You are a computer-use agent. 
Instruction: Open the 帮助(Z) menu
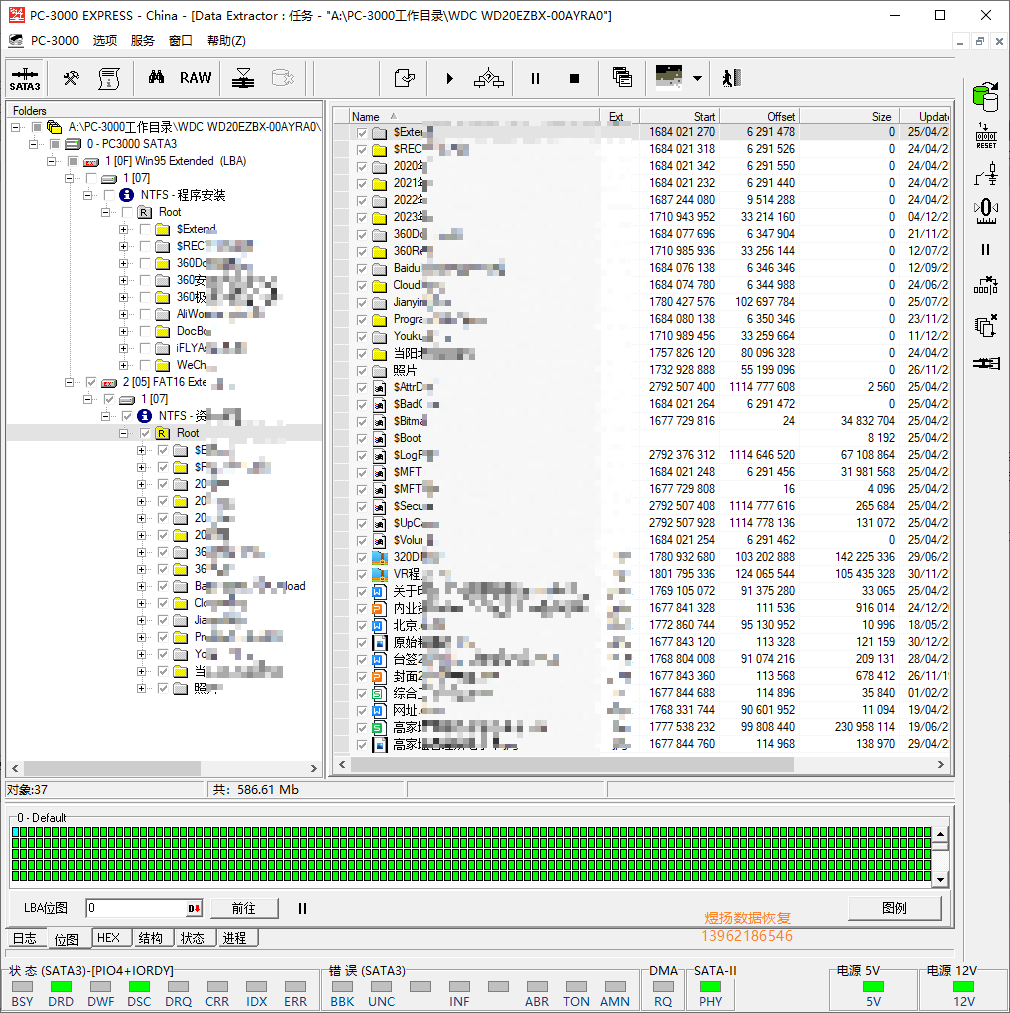click(226, 41)
